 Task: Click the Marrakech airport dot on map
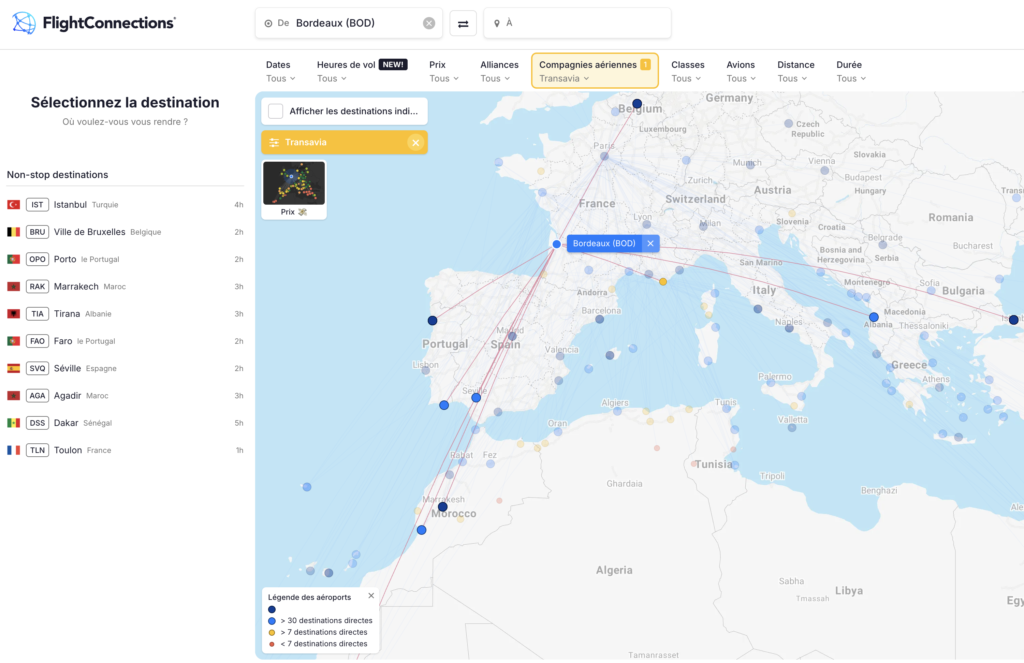pyautogui.click(x=443, y=507)
